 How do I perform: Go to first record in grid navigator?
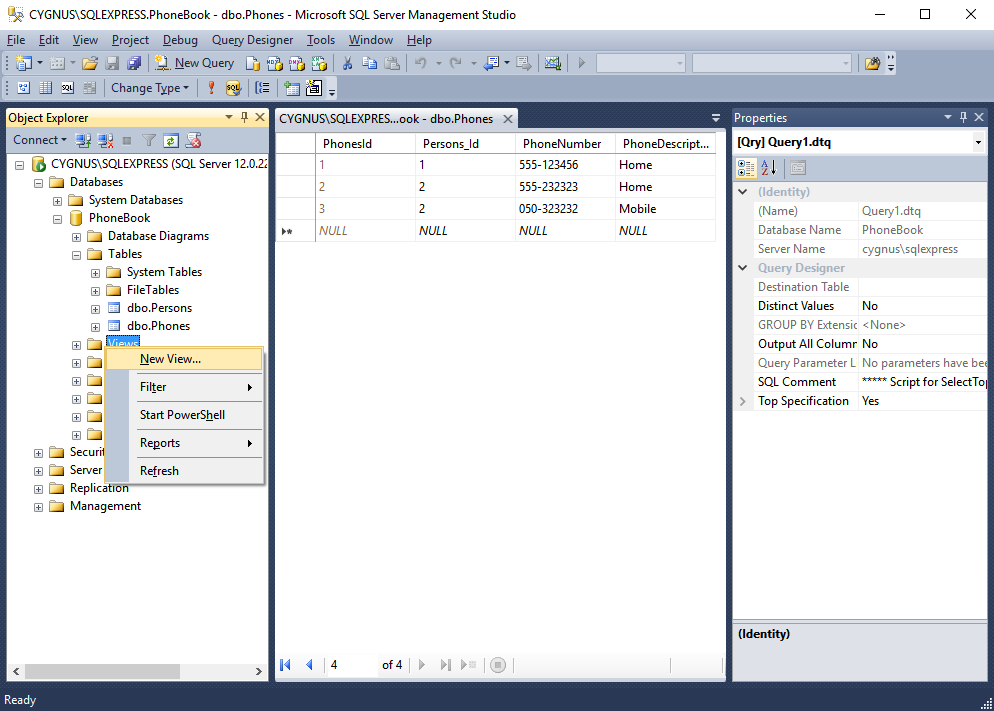285,665
